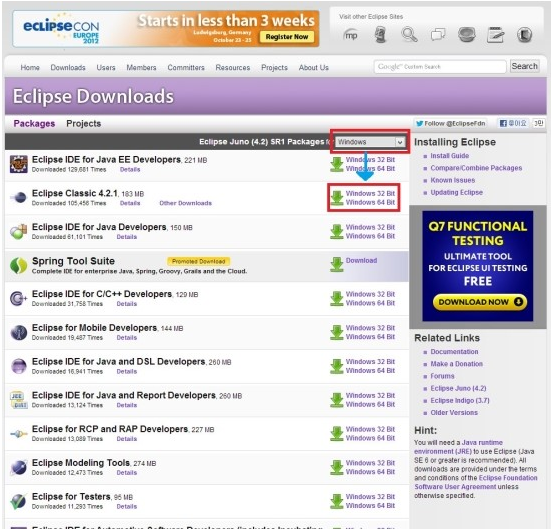The image size is (554, 532).
Task: Open the Install Guide link
Action: pyautogui.click(x=449, y=156)
